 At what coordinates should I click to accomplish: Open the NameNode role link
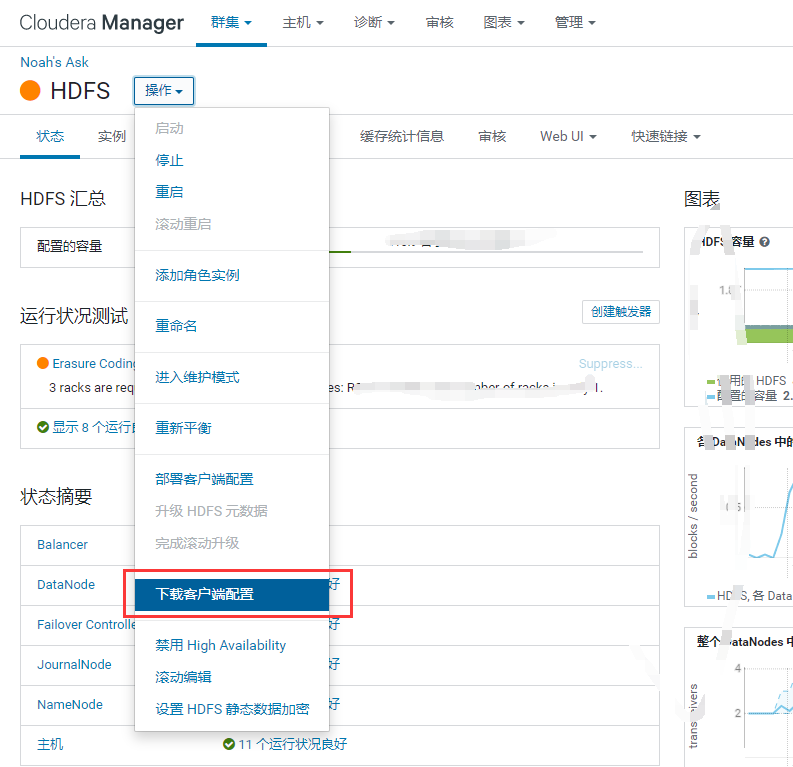(x=70, y=704)
